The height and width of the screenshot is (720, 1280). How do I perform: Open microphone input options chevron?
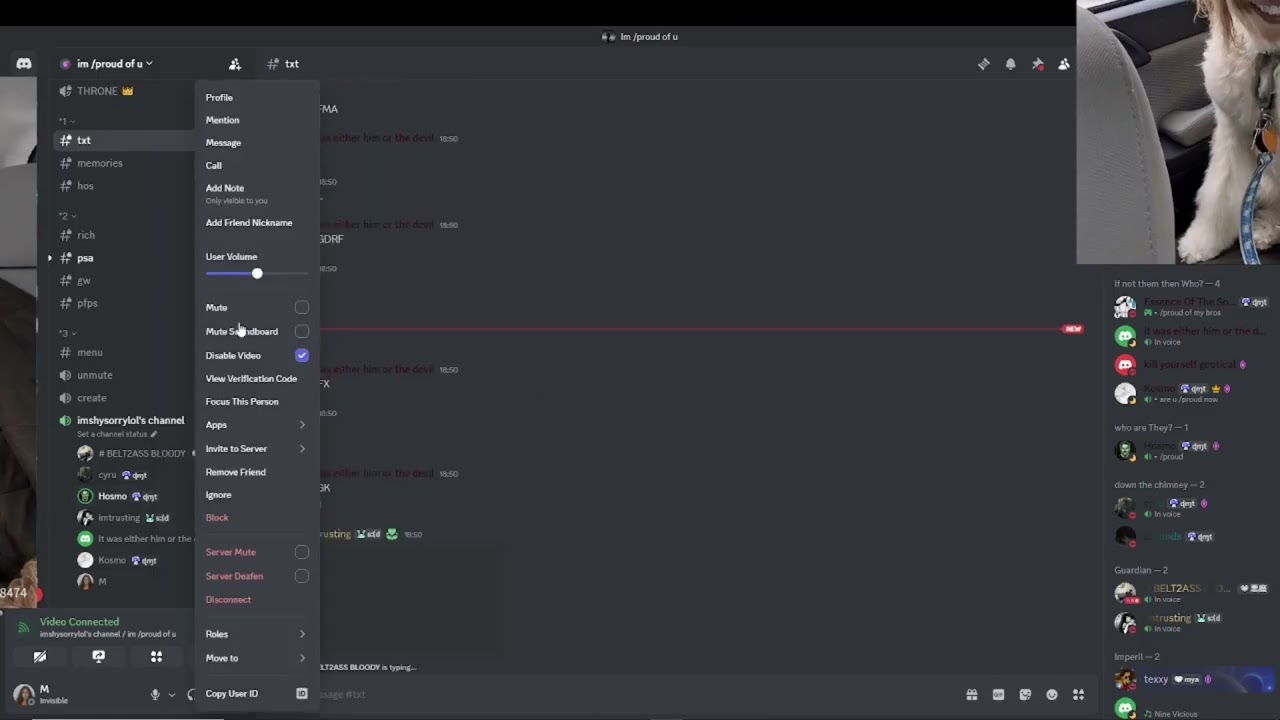pos(171,694)
